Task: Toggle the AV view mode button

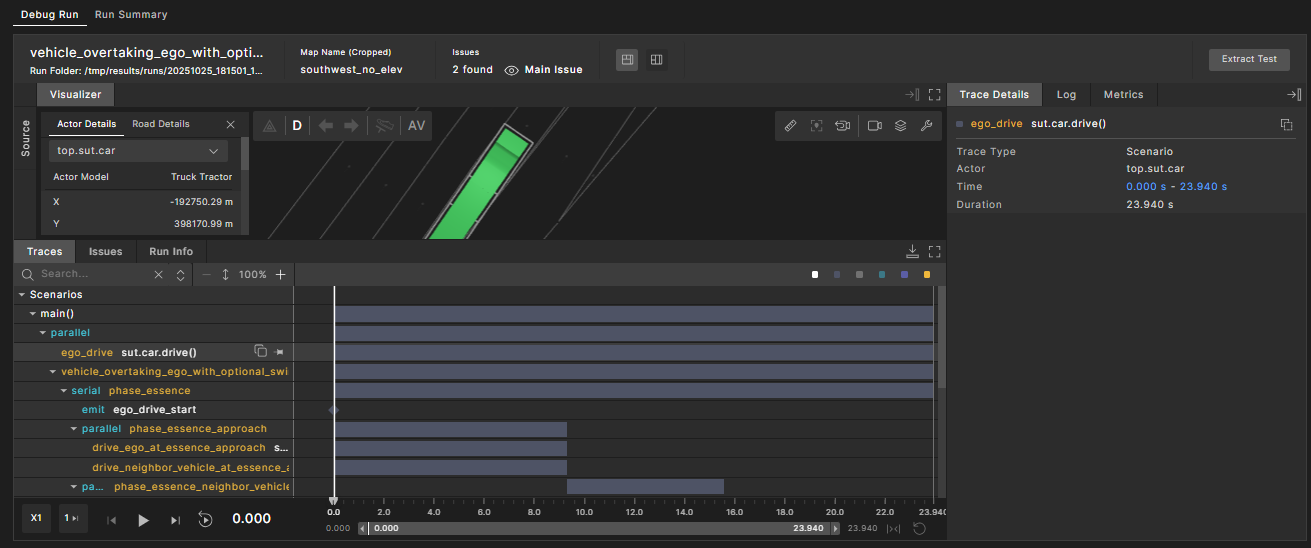Action: tap(416, 126)
